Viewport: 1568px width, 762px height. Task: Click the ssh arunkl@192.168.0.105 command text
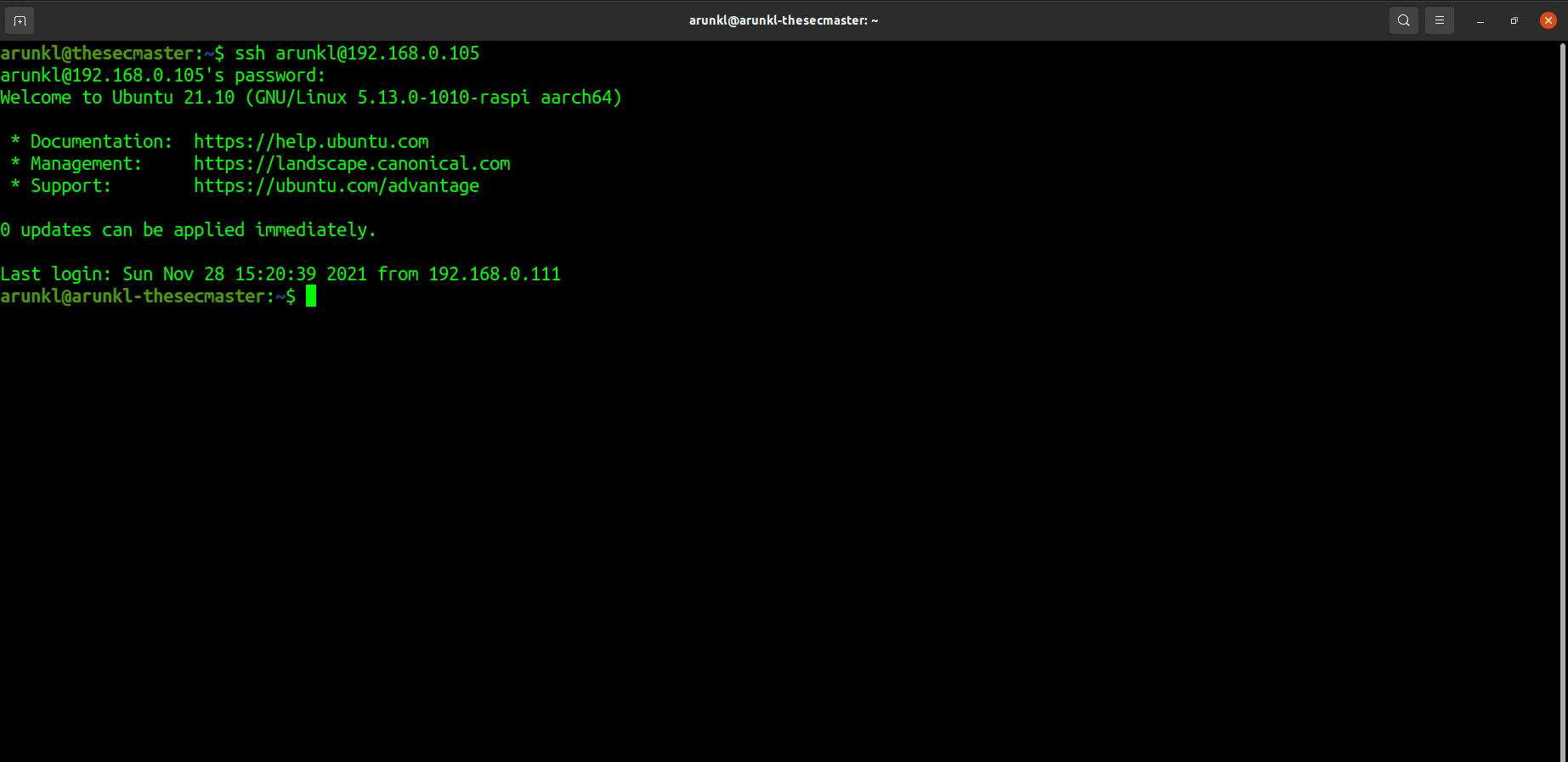point(357,54)
